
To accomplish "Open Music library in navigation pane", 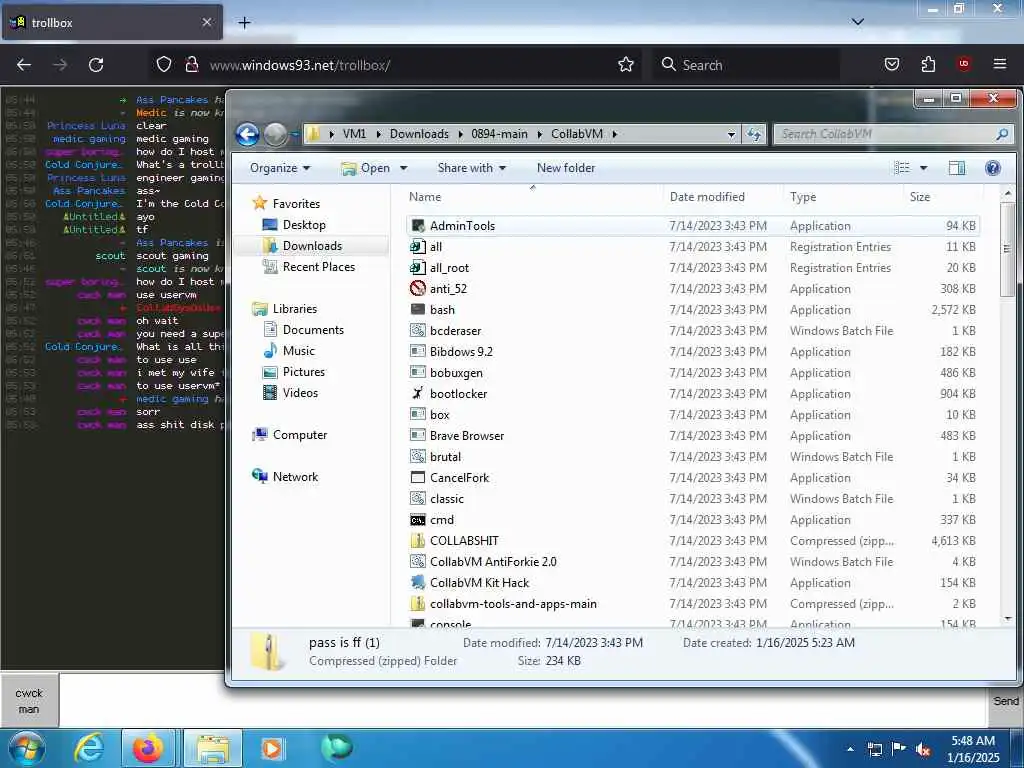I will coord(298,351).
